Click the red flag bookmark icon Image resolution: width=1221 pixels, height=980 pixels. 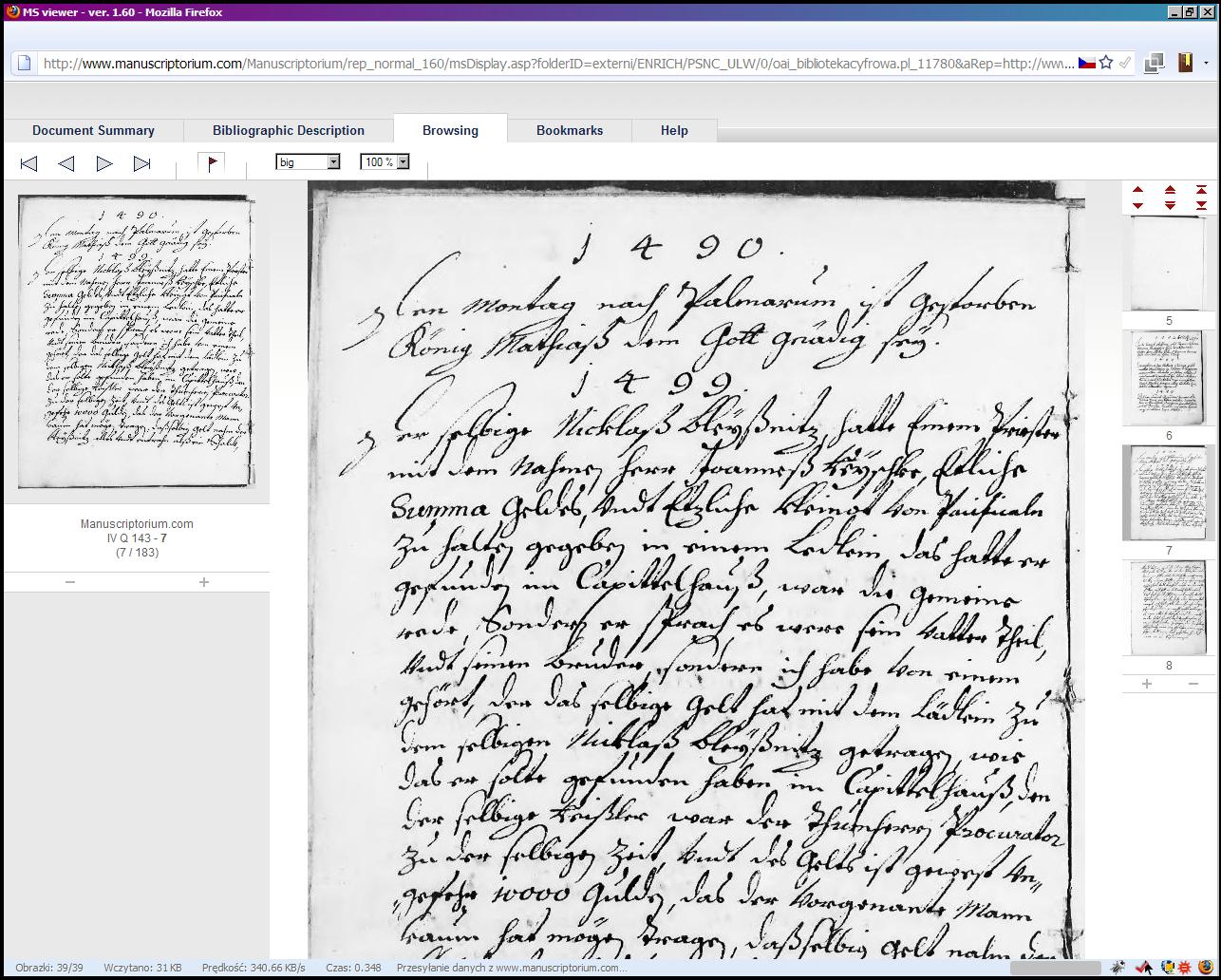click(x=211, y=162)
